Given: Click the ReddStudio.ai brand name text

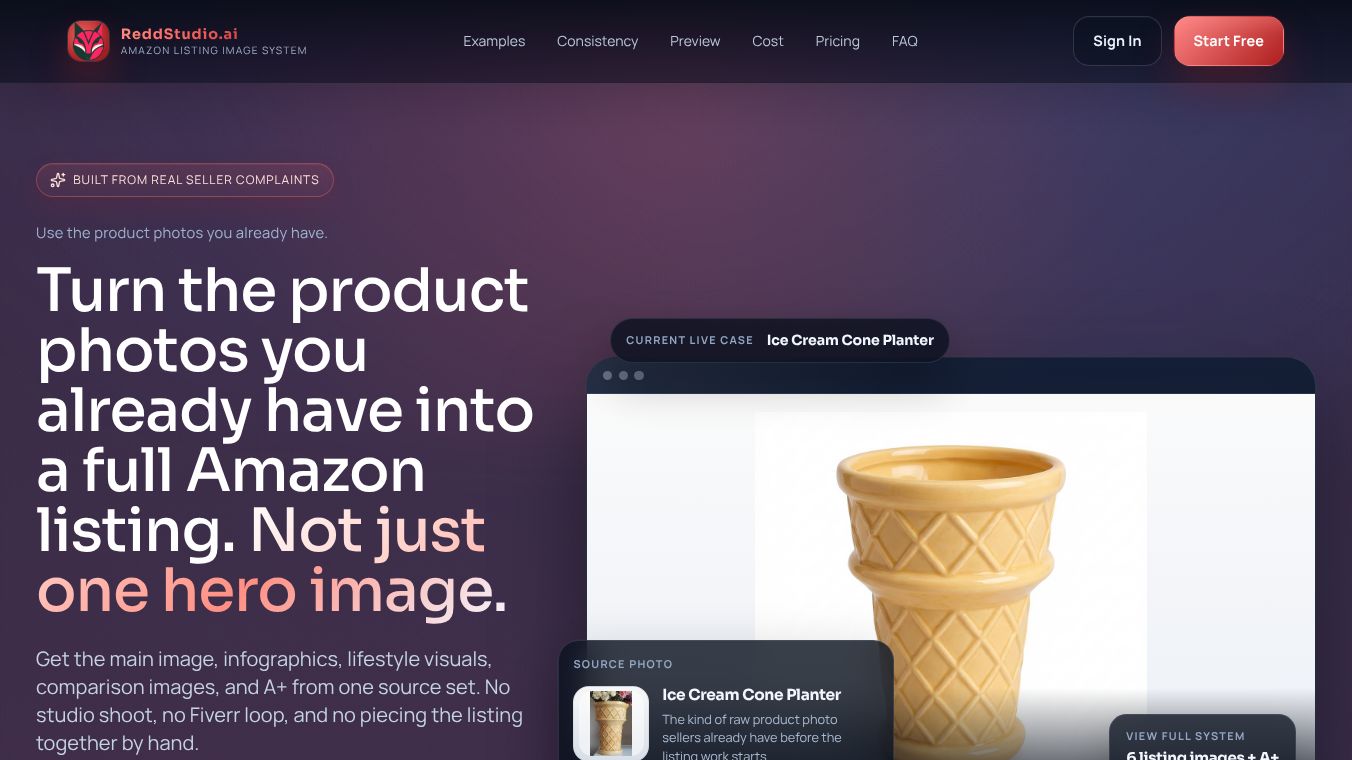Looking at the screenshot, I should [179, 33].
